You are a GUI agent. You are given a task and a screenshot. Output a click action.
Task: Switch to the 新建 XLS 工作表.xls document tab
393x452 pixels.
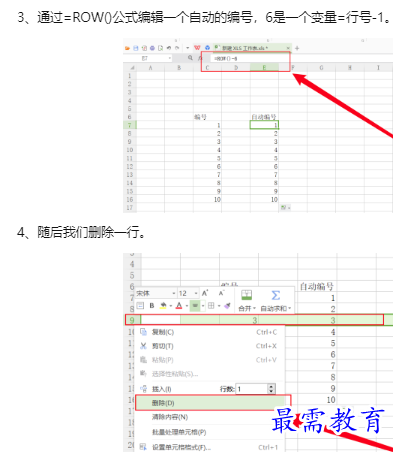click(x=253, y=48)
